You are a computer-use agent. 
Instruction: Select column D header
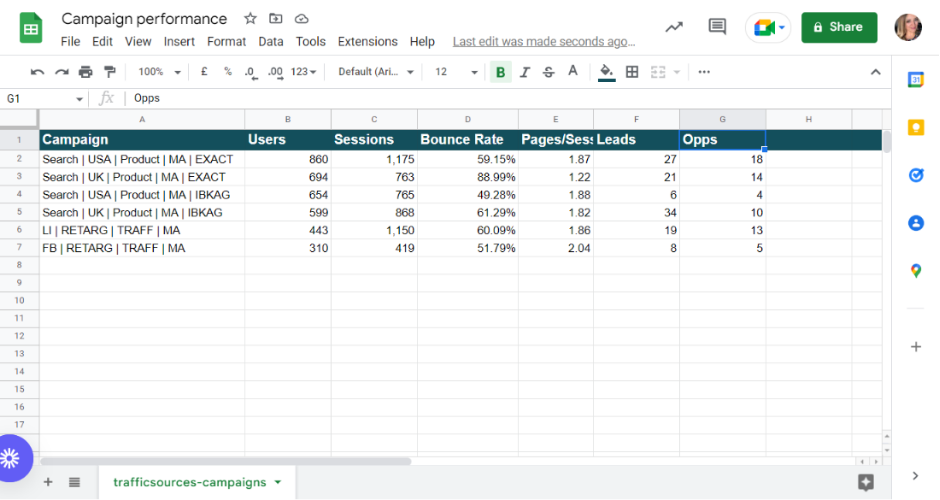468,119
